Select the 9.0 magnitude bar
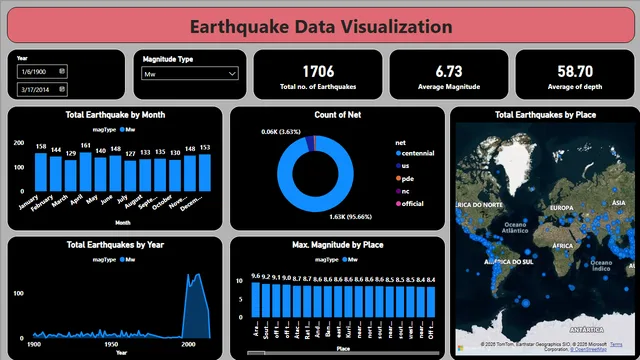This screenshot has height=360, width=640. (287, 301)
